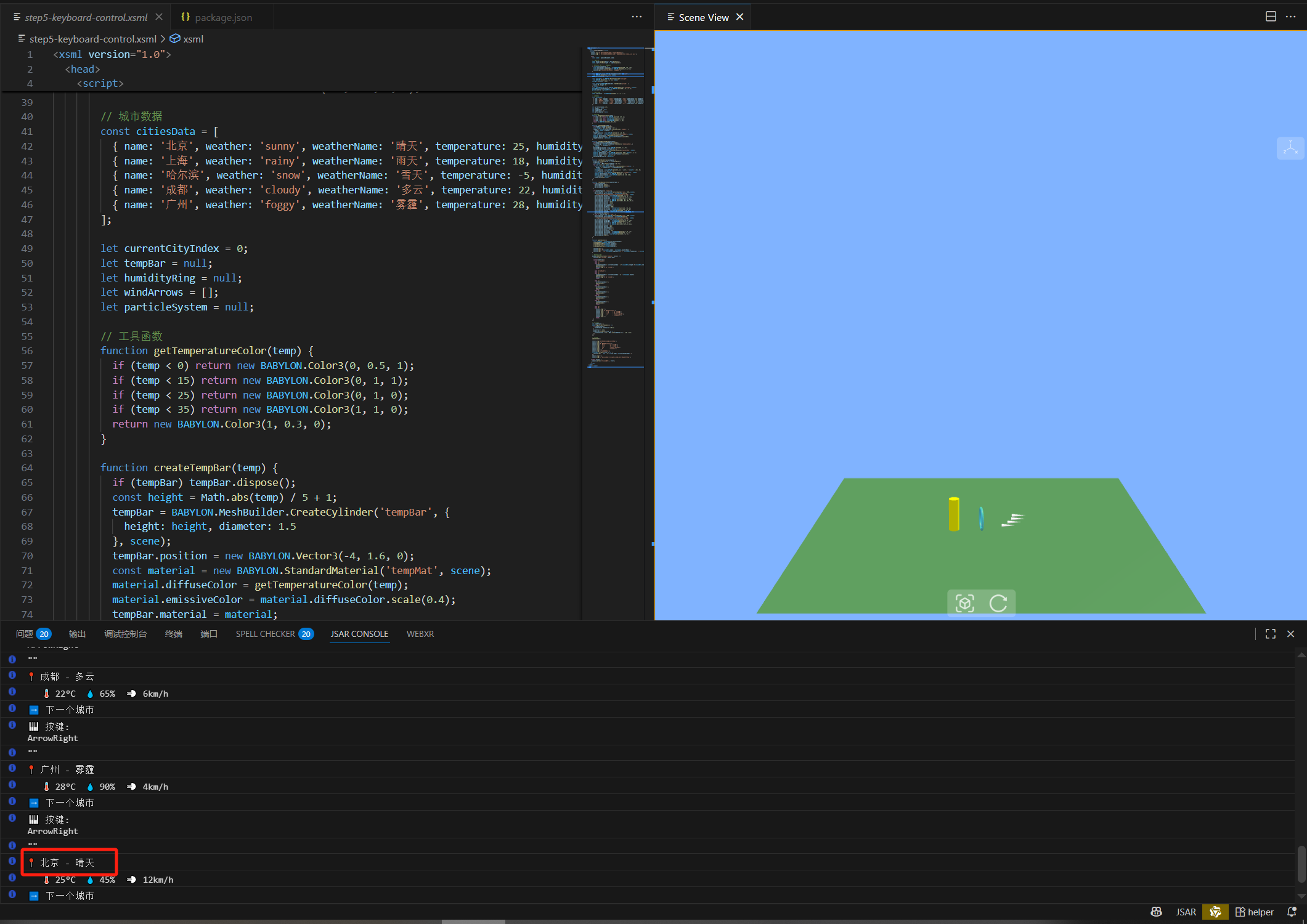Close the step5-keyboard-control.xsml tab
Image resolution: width=1307 pixels, height=924 pixels.
point(159,17)
